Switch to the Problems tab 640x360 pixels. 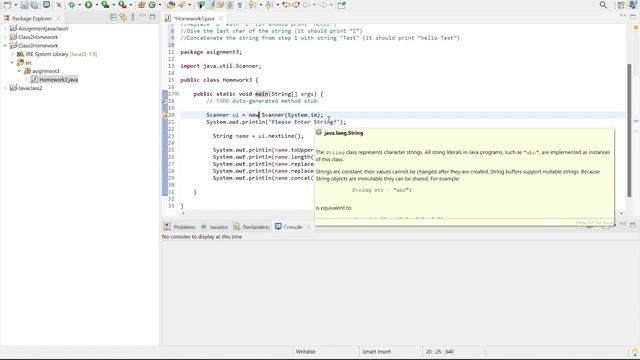pyautogui.click(x=180, y=227)
